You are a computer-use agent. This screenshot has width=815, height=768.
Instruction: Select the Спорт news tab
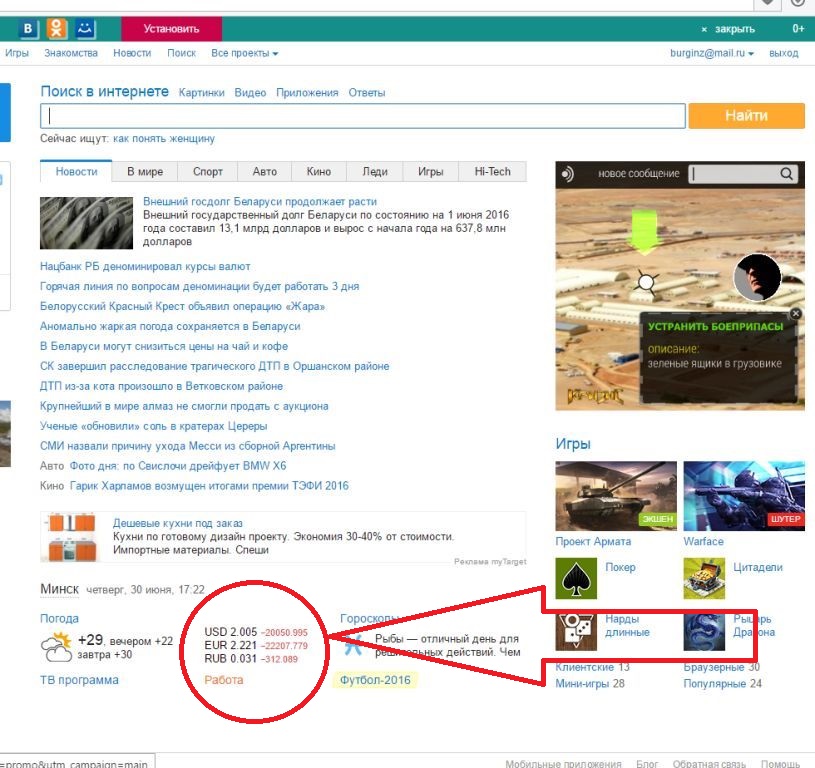(207, 171)
